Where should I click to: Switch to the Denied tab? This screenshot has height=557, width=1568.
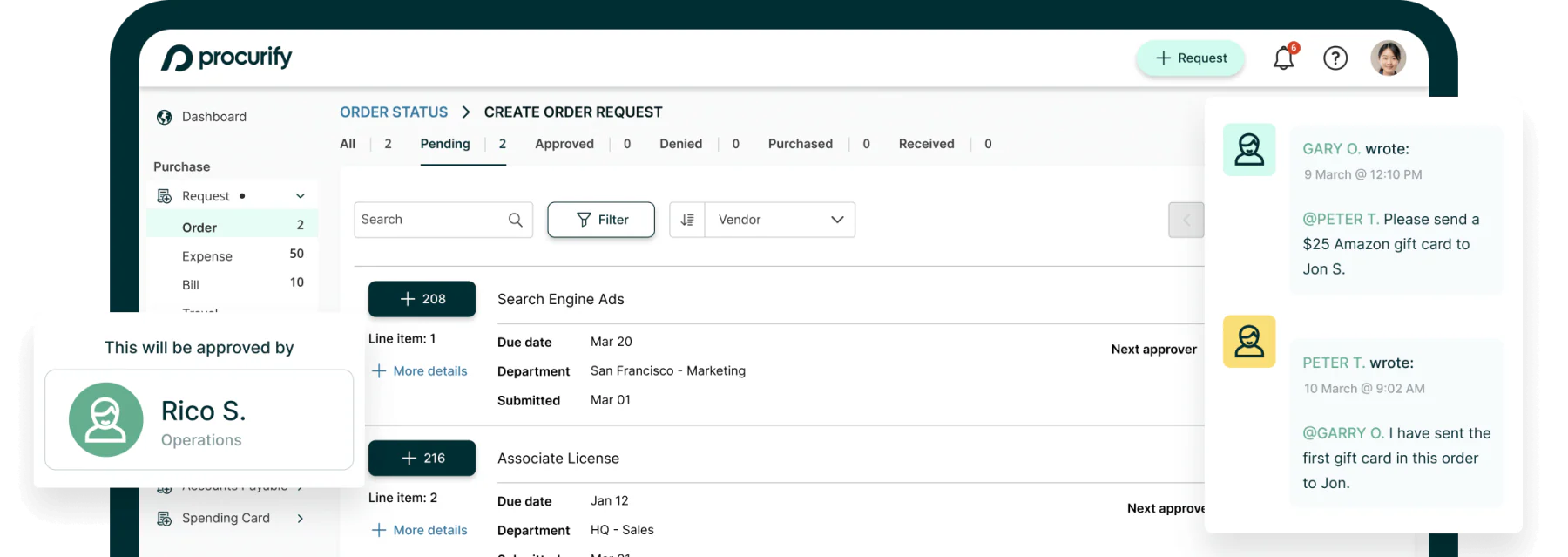[680, 144]
